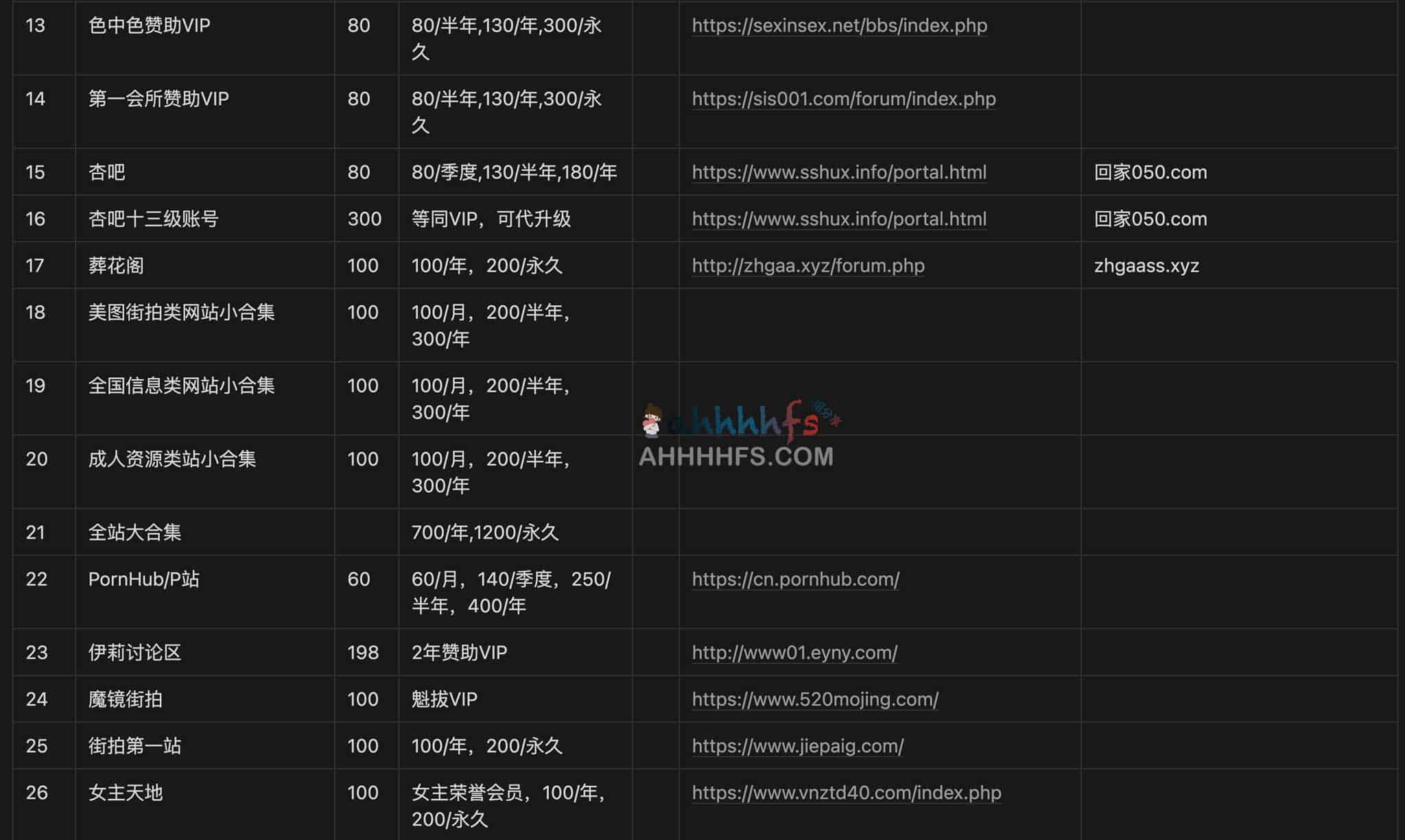Click the PornHub/P站 name cell

point(145,580)
